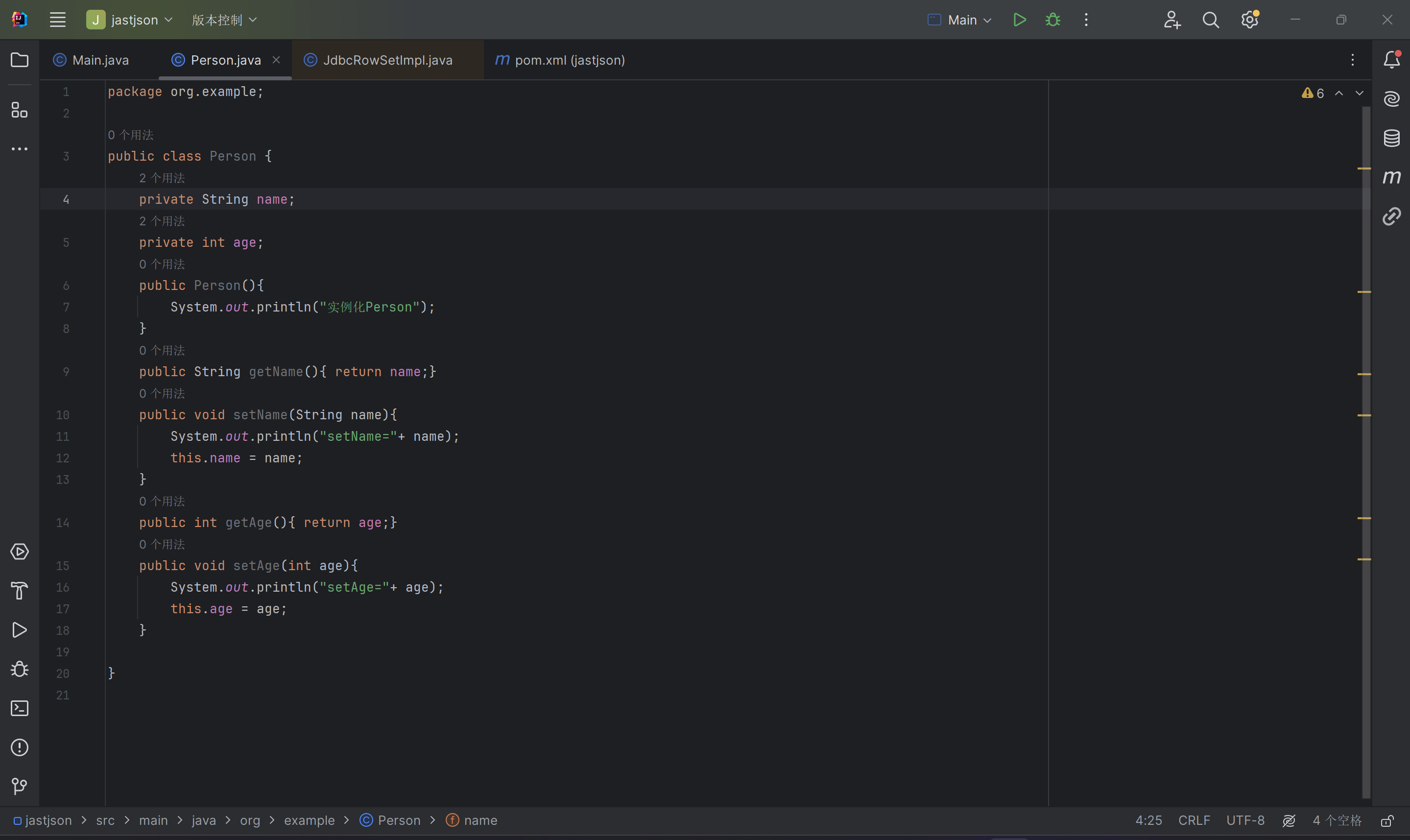Toggle read-only lock icon in status bar
The width and height of the screenshot is (1410, 840).
point(1387,821)
